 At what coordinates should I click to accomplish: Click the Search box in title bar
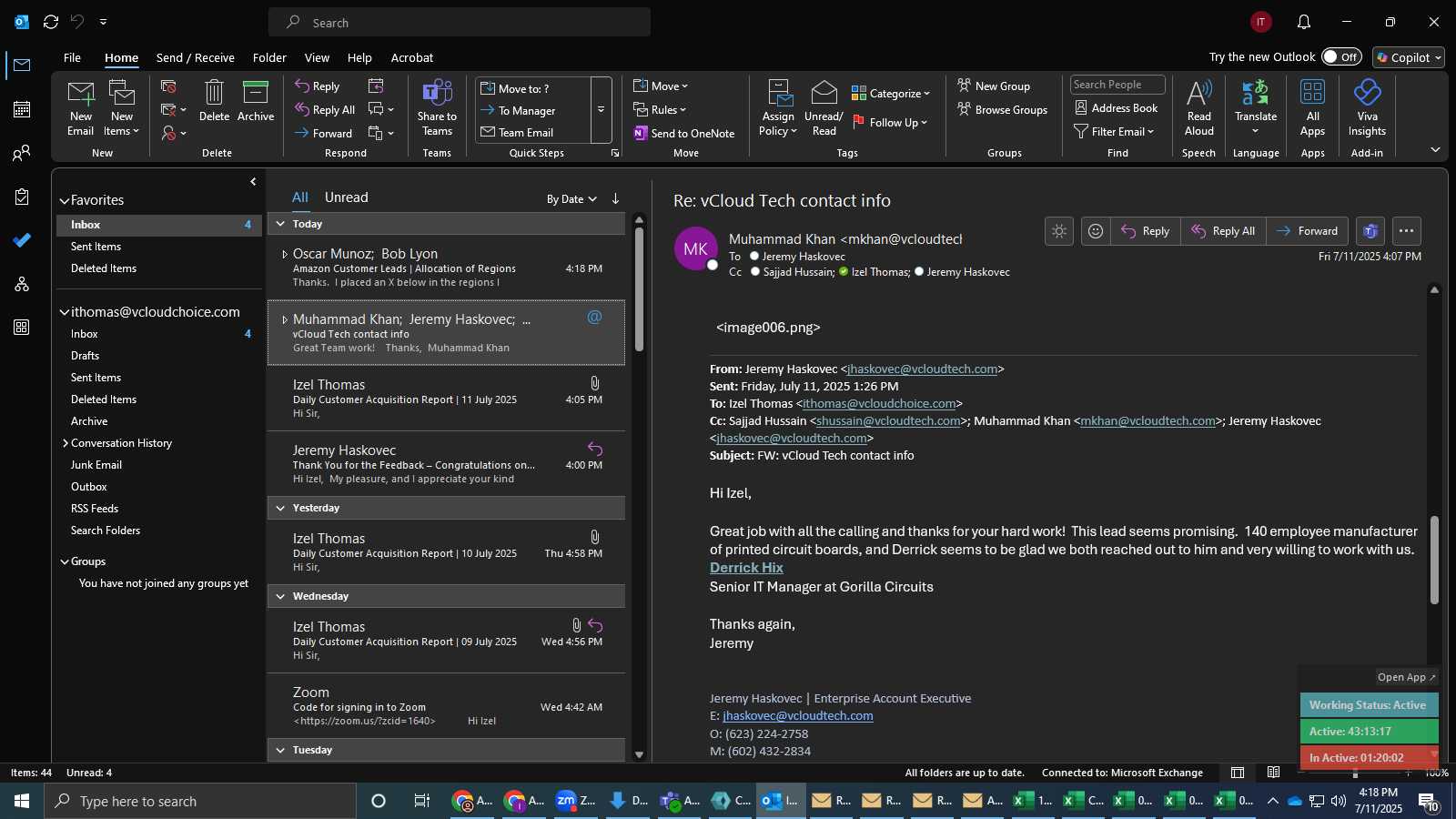[460, 22]
